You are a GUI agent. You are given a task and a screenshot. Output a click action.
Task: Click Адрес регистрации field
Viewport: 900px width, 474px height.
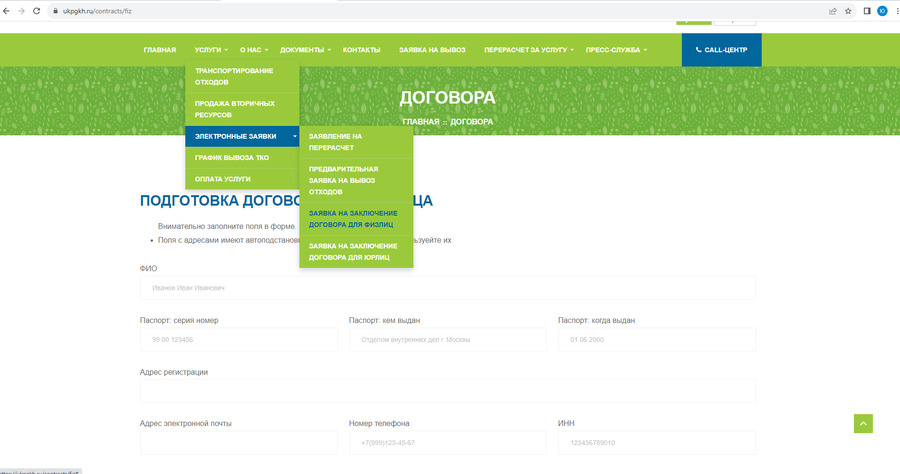[448, 391]
